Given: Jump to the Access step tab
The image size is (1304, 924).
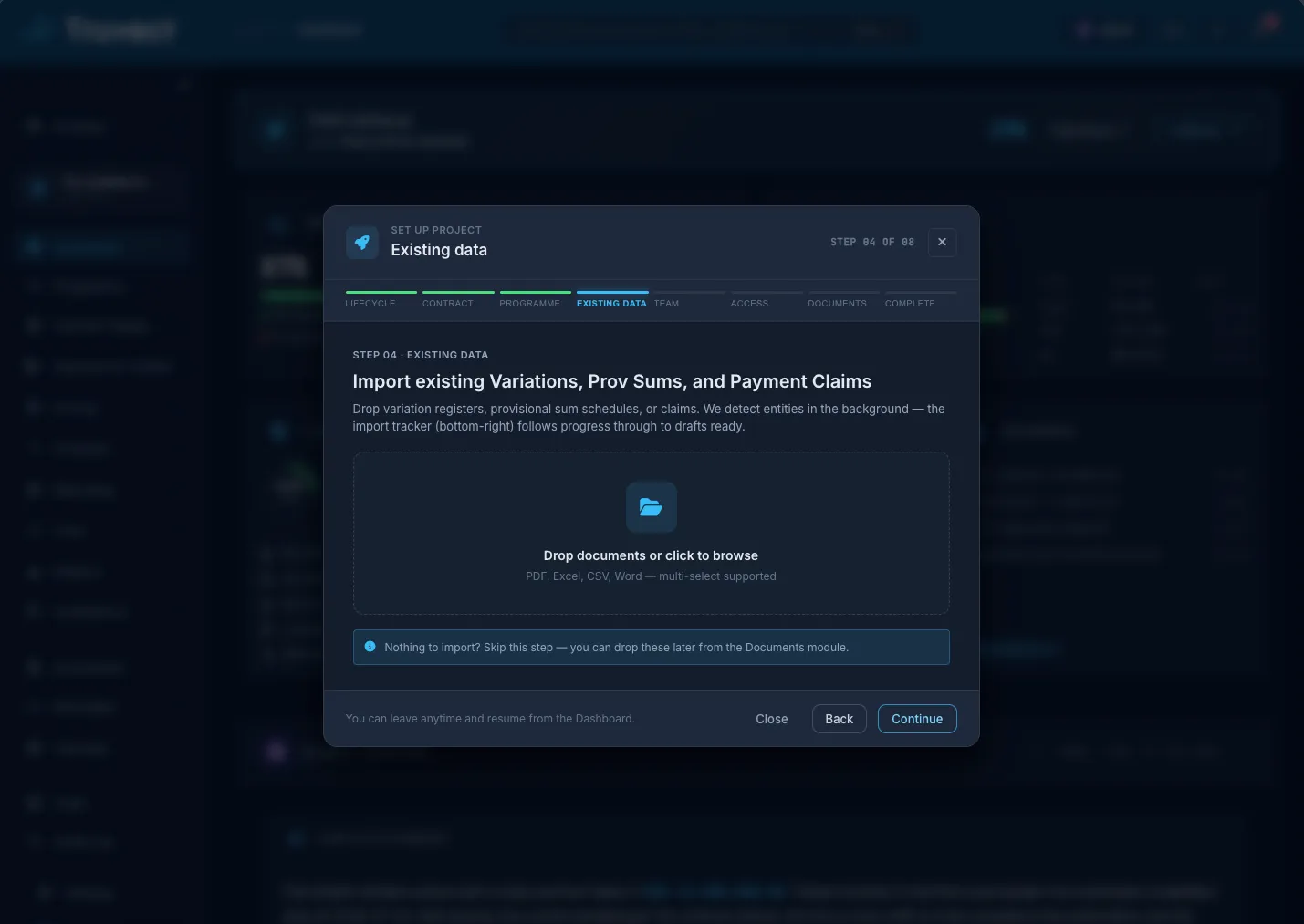Looking at the screenshot, I should point(767,300).
